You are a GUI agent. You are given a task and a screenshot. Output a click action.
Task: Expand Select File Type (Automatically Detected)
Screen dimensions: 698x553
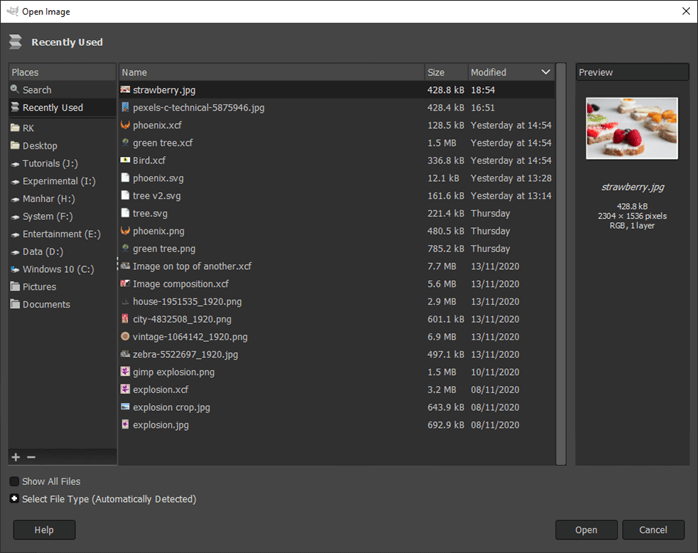[14, 499]
